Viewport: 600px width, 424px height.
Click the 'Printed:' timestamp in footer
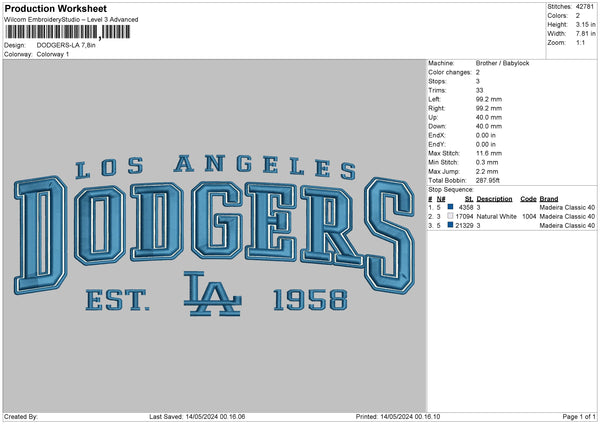pos(398,417)
